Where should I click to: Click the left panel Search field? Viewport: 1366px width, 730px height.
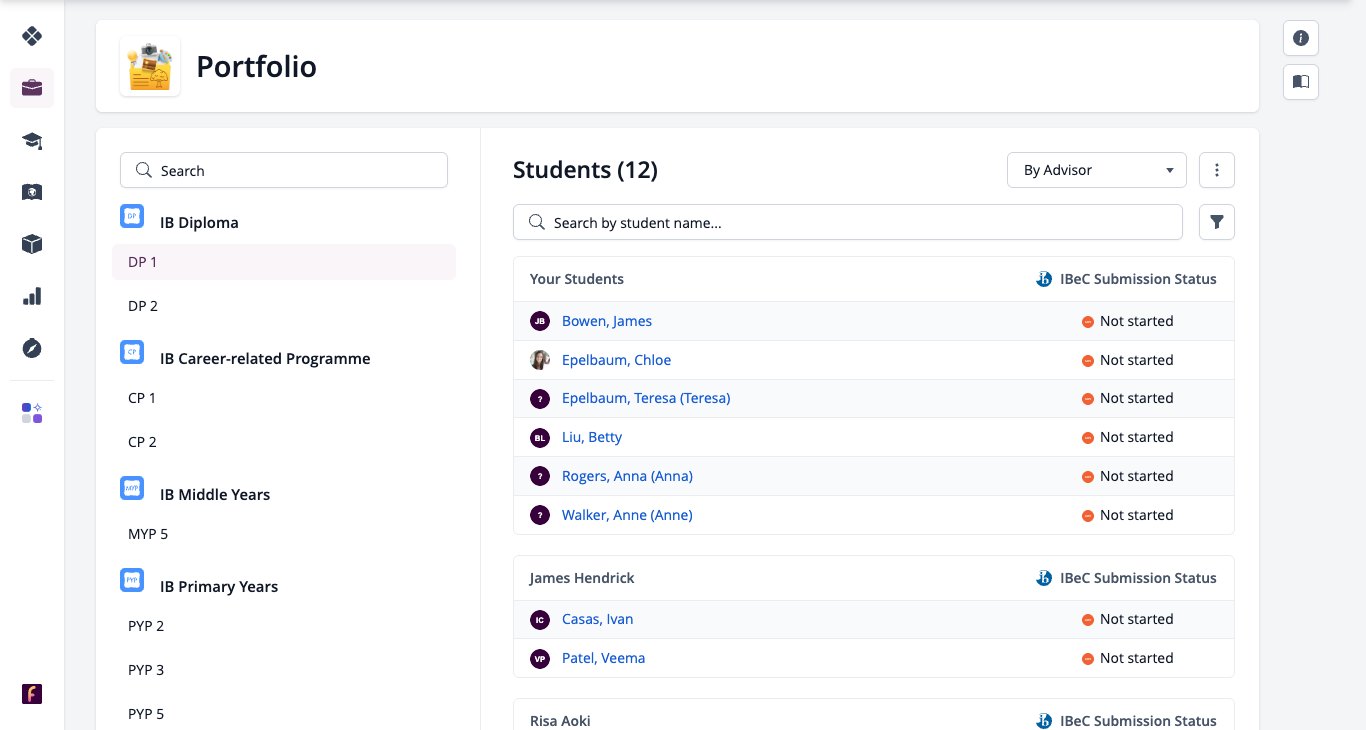(x=284, y=170)
